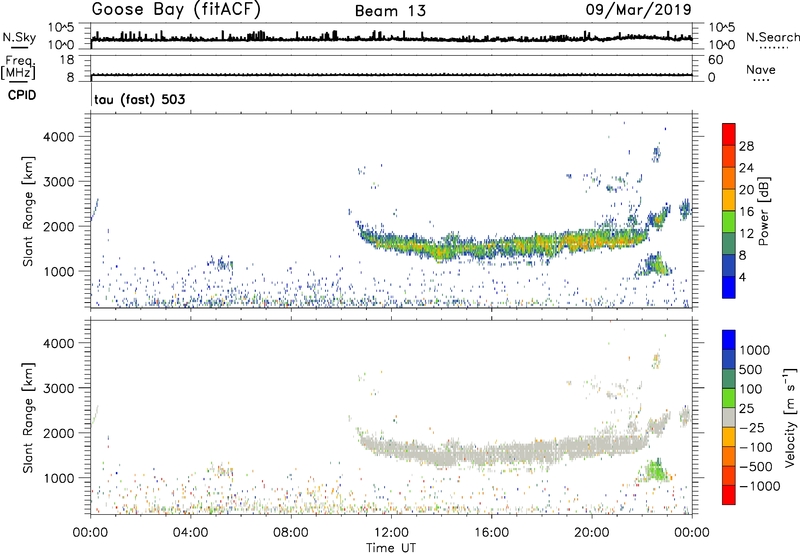Click the 'Freq. [MHz]' label
This screenshot has height=554, width=800.
point(18,68)
